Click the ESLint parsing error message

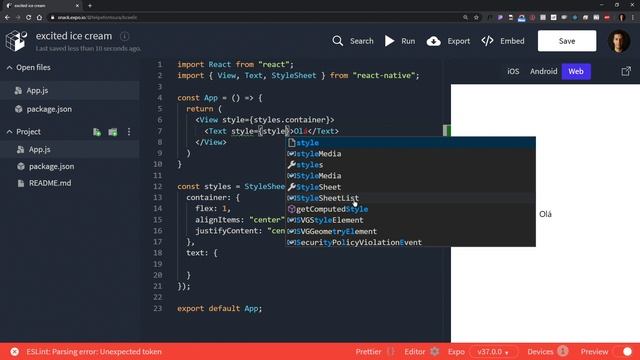(94, 351)
